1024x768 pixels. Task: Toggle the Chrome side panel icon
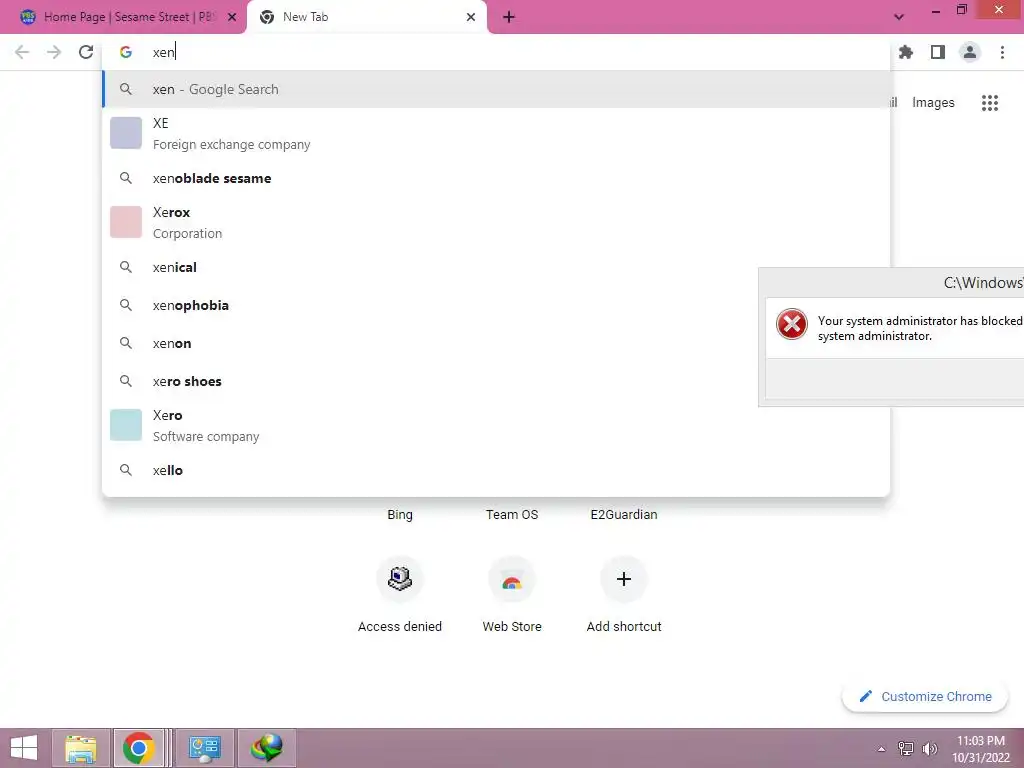(x=938, y=52)
